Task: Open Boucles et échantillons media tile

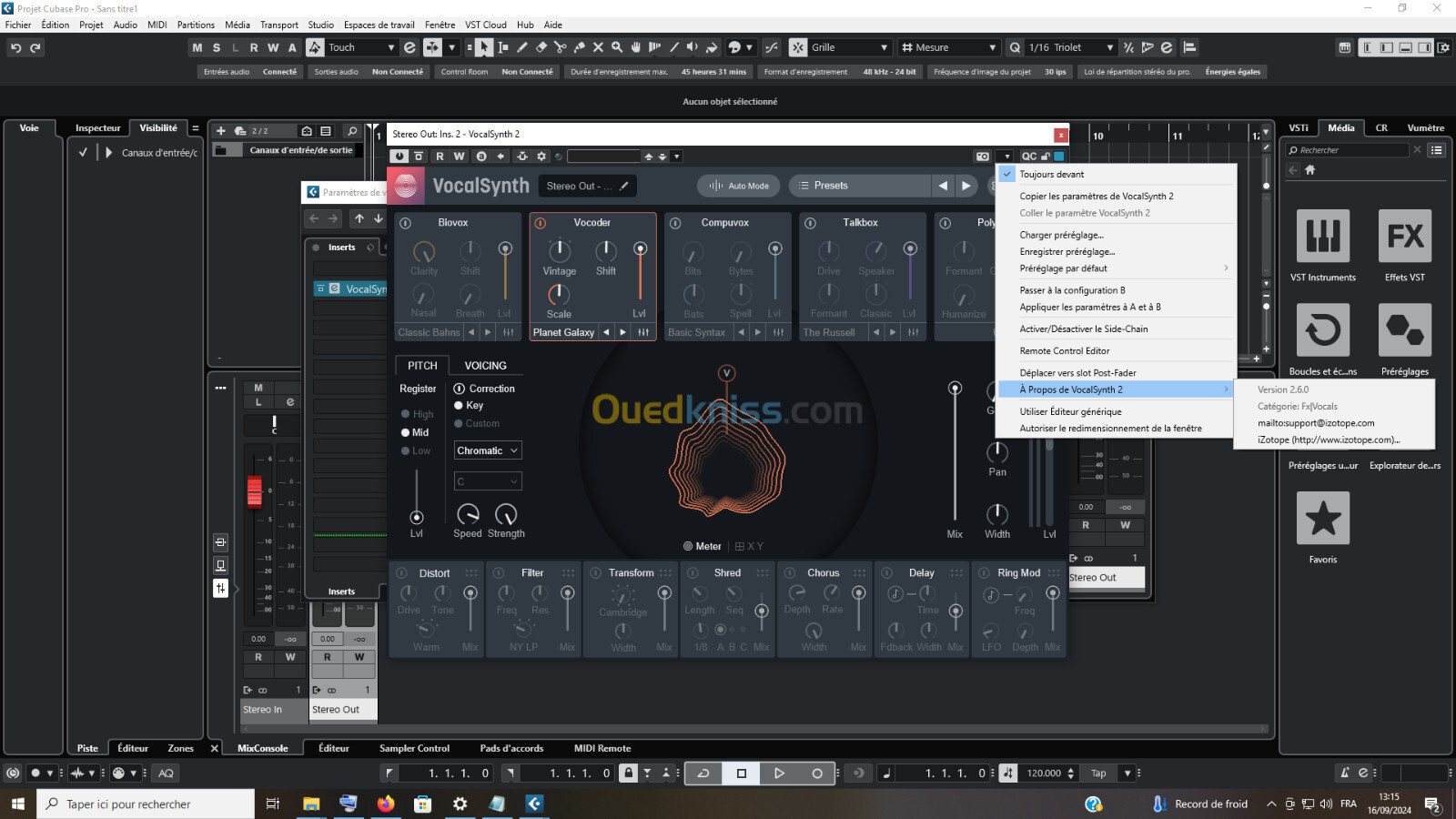Action: click(x=1323, y=330)
